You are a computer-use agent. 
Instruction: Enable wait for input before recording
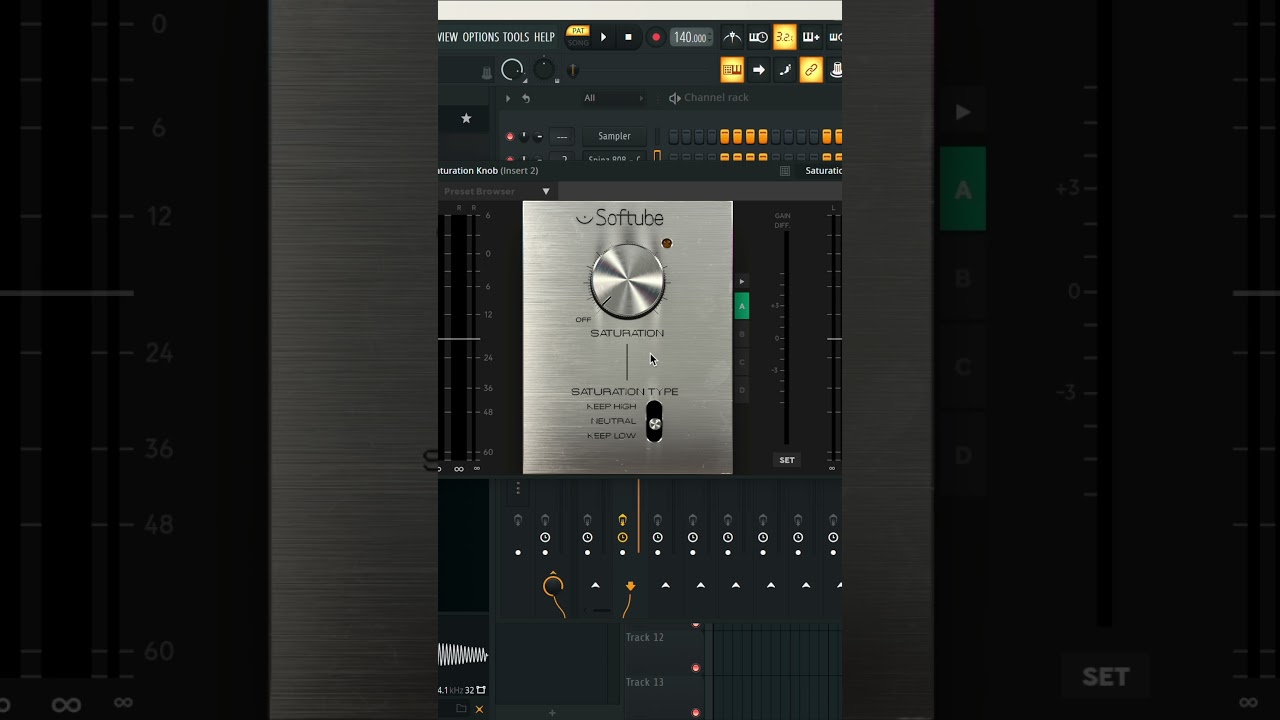pos(759,37)
